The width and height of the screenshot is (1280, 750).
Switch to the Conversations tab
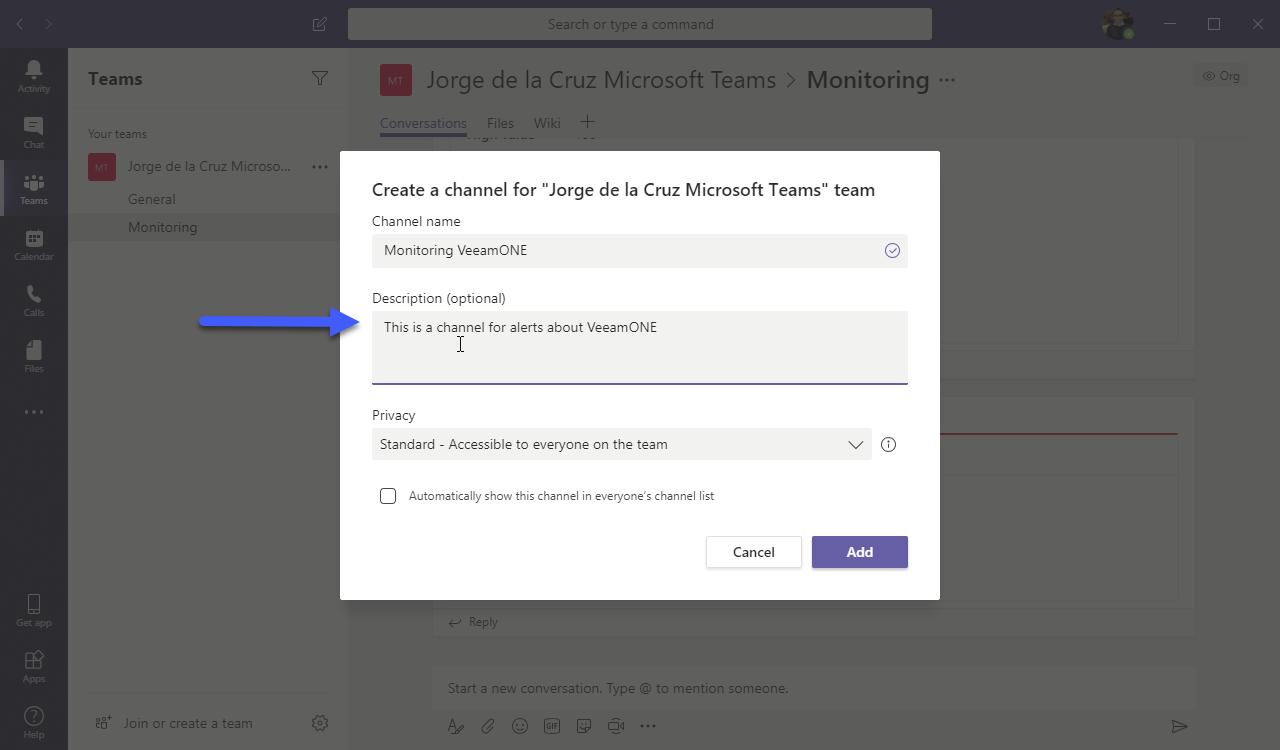coord(423,123)
